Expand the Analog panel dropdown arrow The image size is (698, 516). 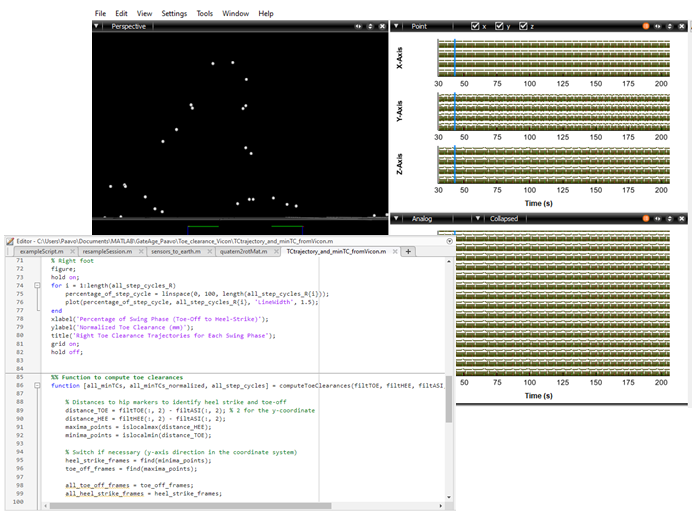pyautogui.click(x=396, y=219)
